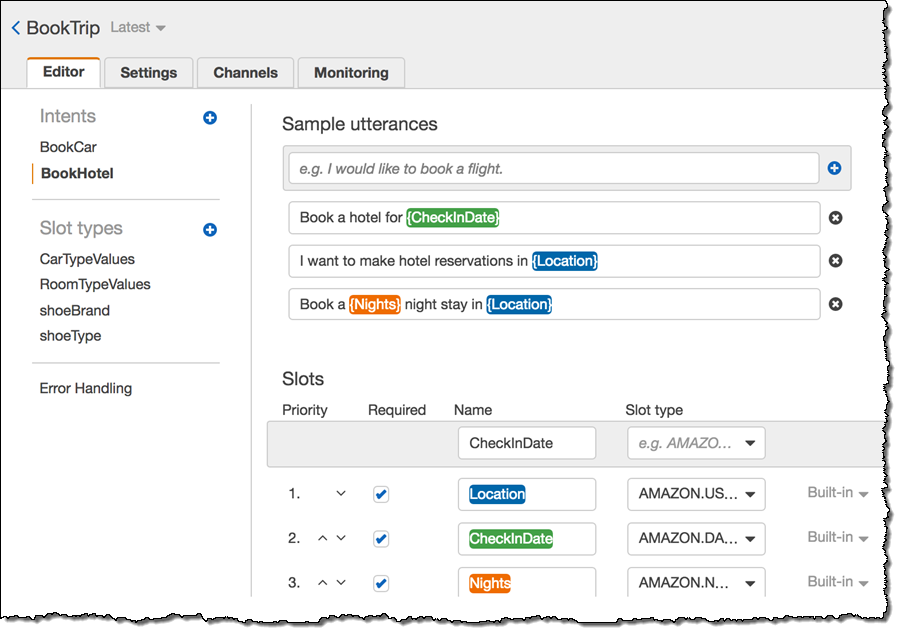This screenshot has width=900, height=633.
Task: Remove the "Book a hotel for" utterance
Action: (836, 218)
